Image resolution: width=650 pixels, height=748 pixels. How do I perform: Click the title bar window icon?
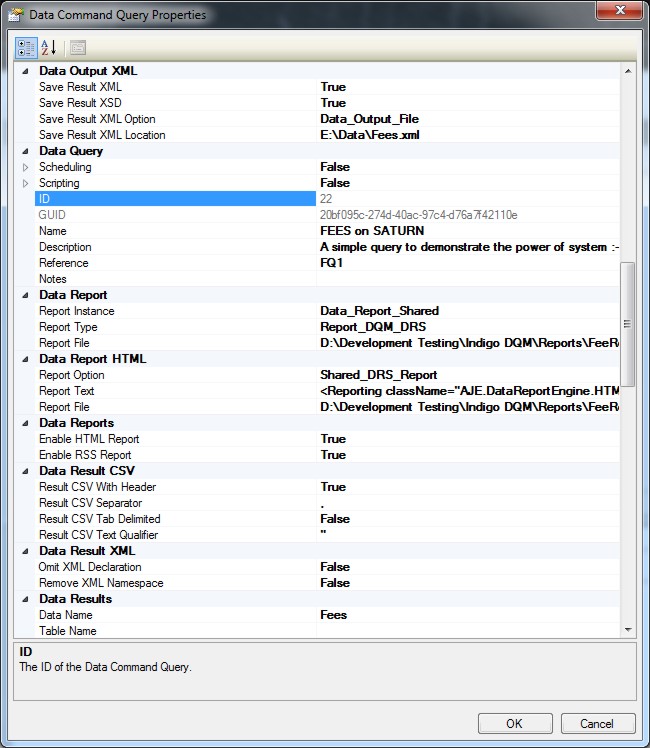[x=16, y=15]
